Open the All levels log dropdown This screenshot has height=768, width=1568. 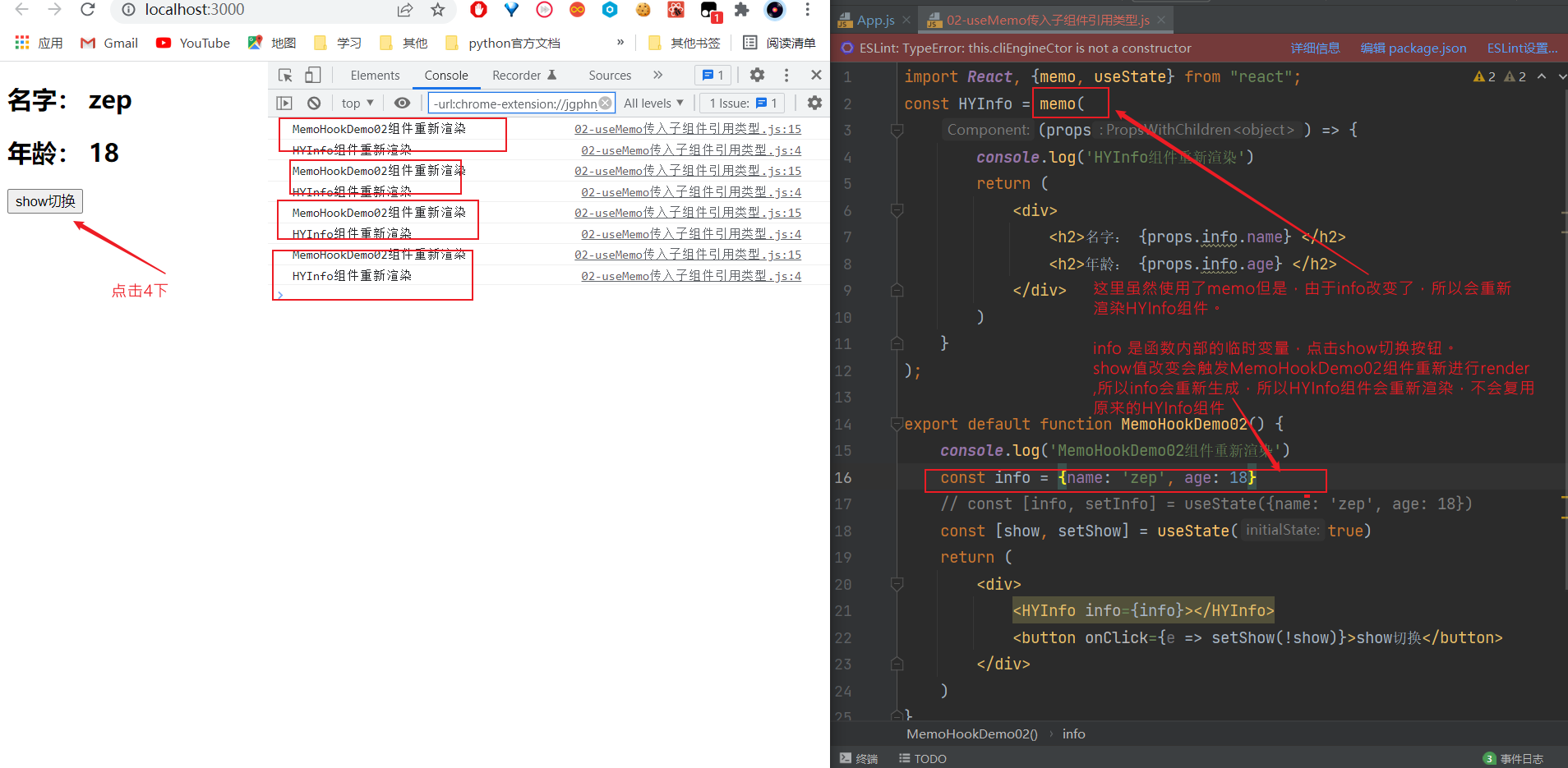click(x=653, y=103)
